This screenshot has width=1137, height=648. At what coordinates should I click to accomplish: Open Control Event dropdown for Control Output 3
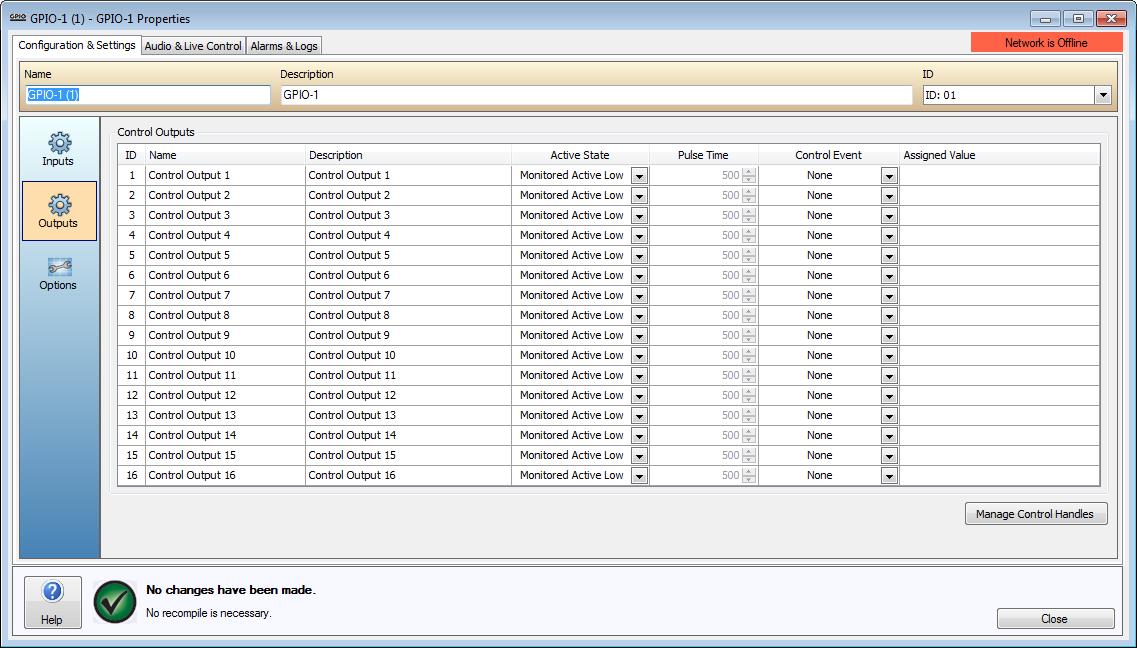pos(889,216)
